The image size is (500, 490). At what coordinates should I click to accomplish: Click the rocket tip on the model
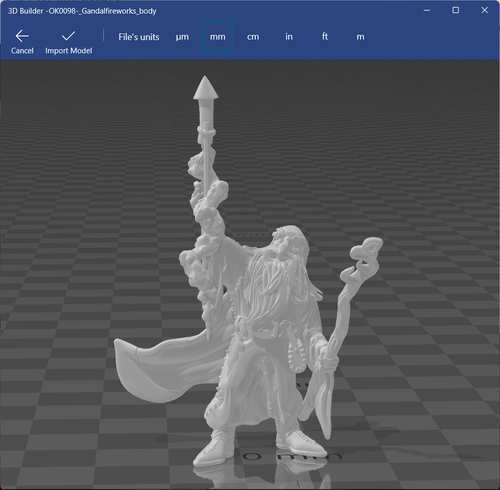(x=206, y=88)
